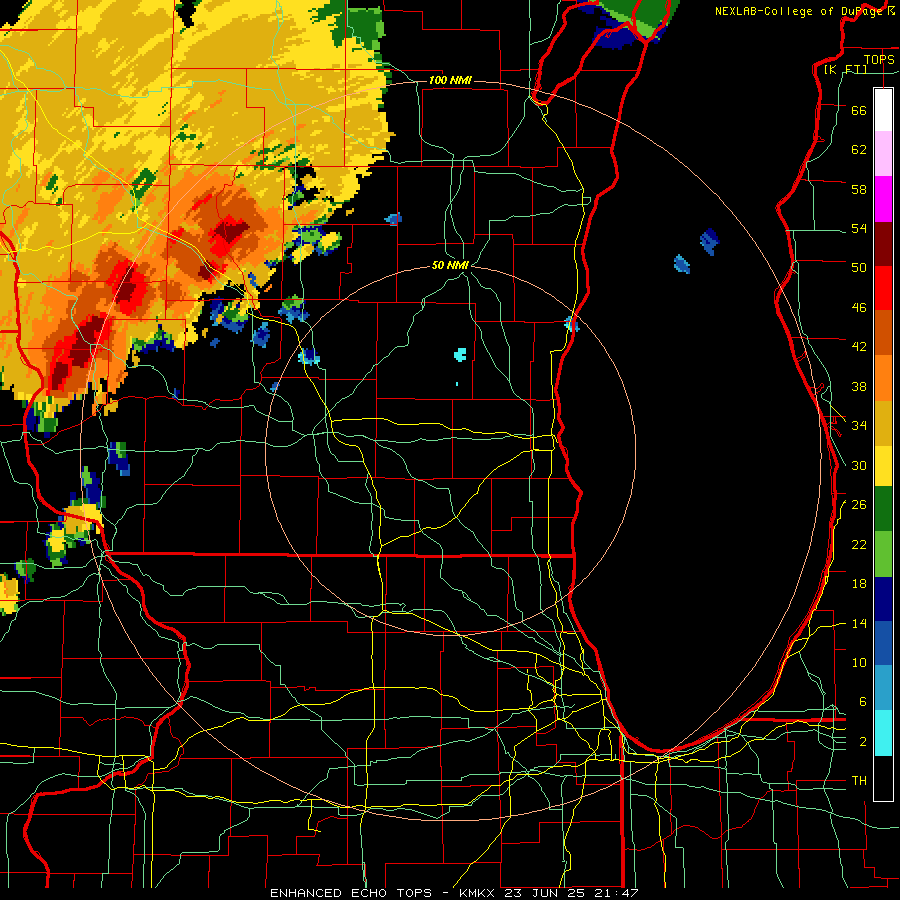This screenshot has width=900, height=900.
Task: Pick the navy blue legend swatch
Action: 883,599
